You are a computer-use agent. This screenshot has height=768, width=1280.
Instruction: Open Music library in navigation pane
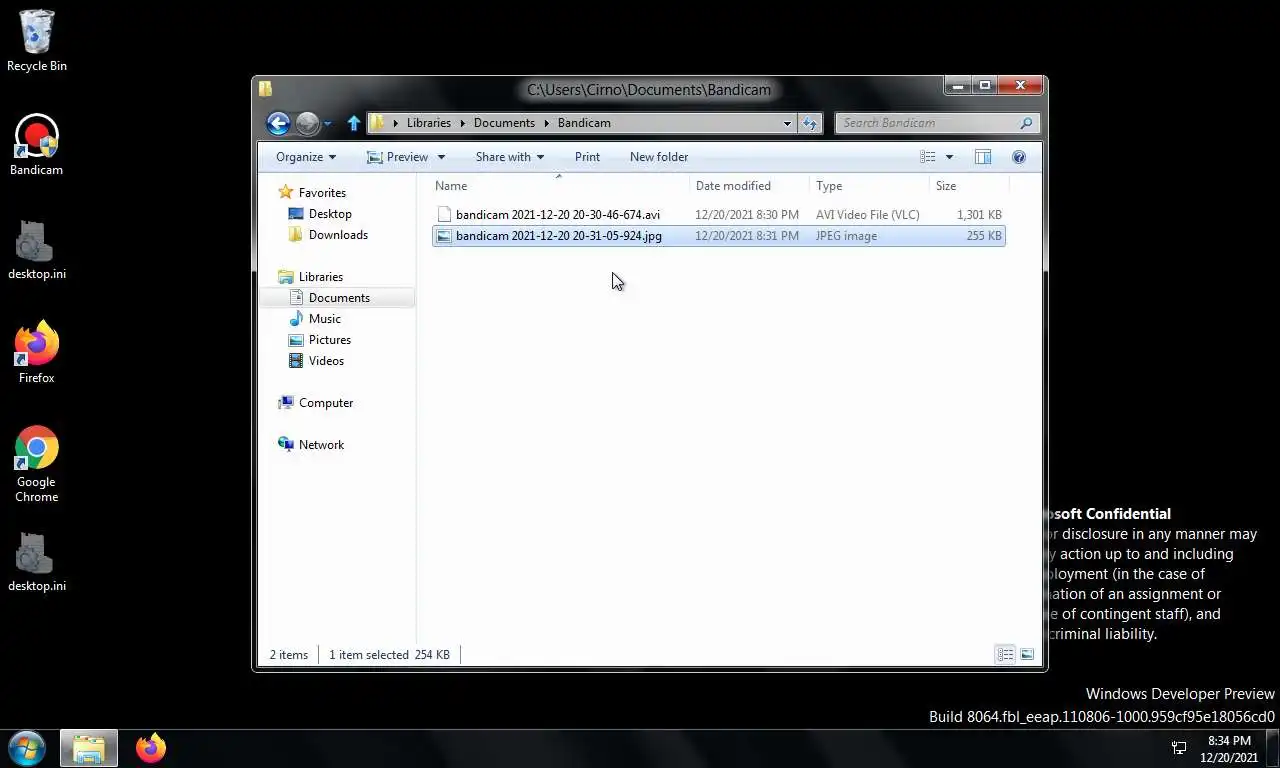point(325,319)
